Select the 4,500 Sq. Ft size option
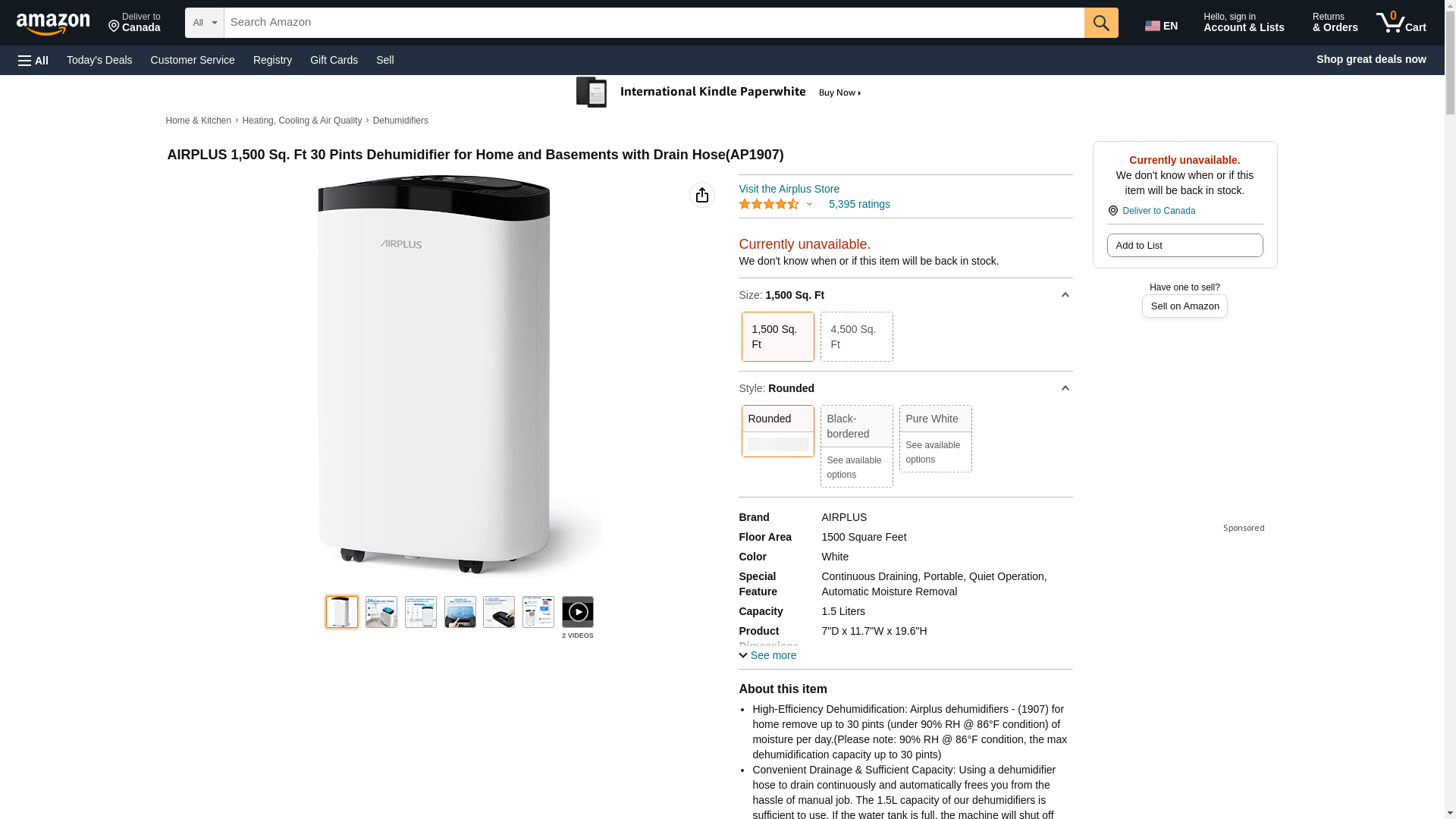1456x819 pixels. coord(855,337)
